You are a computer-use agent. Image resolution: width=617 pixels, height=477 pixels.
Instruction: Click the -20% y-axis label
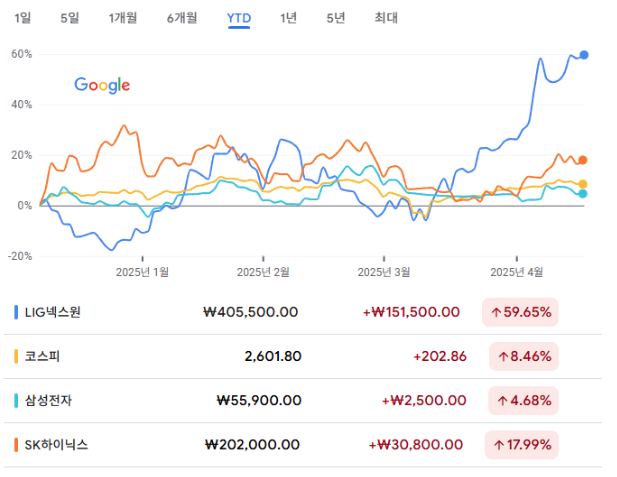(x=20, y=256)
